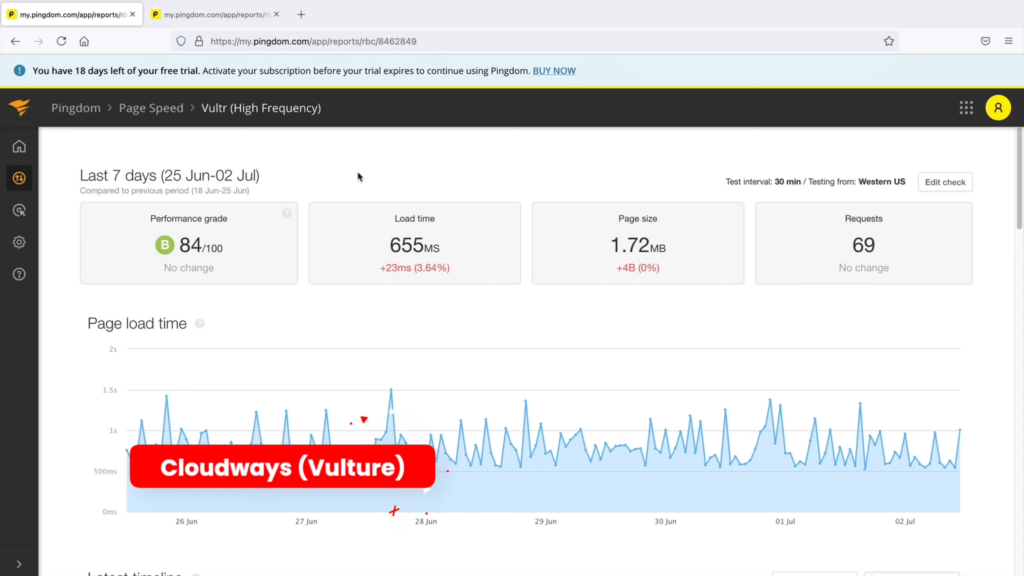Open the active monitoring sidebar icon
The image size is (1024, 576).
[x=19, y=178]
